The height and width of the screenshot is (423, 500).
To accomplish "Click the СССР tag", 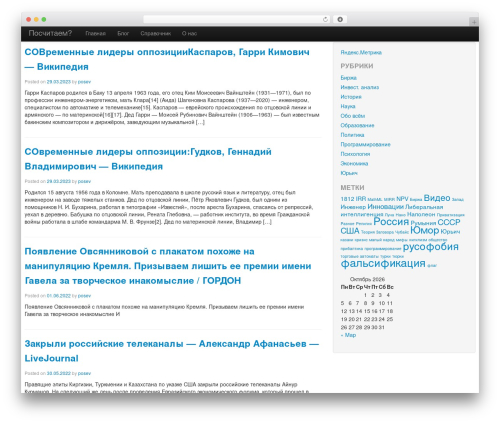I will [x=449, y=222].
